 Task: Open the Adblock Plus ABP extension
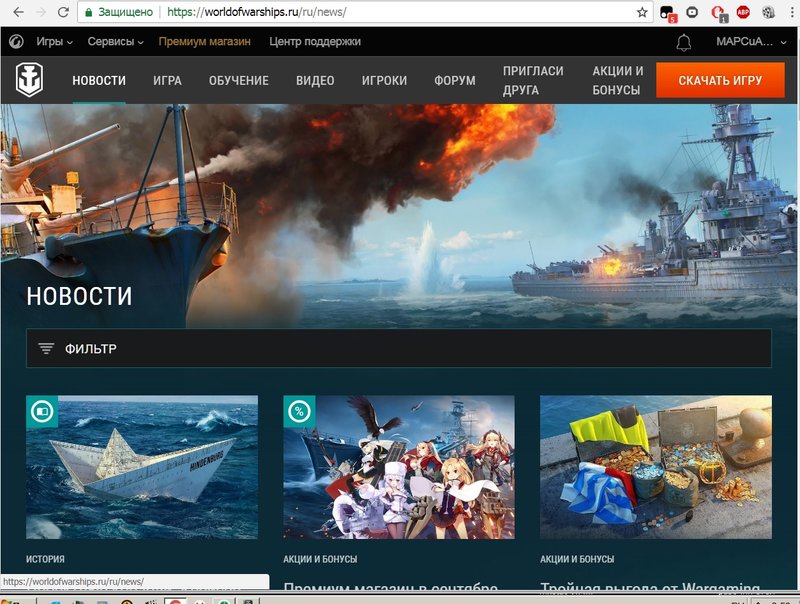coord(743,12)
